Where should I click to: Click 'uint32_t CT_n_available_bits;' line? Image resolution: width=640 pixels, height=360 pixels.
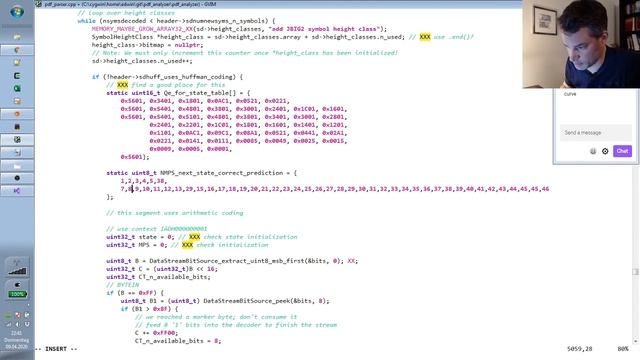158,277
